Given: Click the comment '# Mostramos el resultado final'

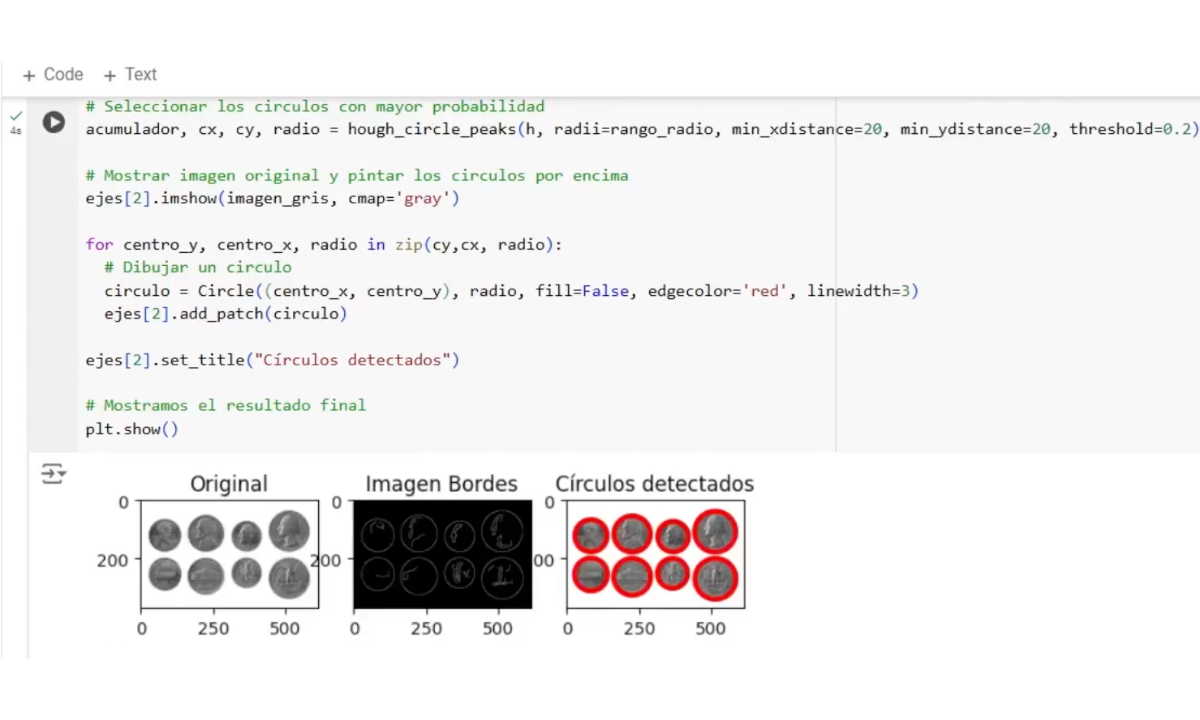Looking at the screenshot, I should 226,406.
